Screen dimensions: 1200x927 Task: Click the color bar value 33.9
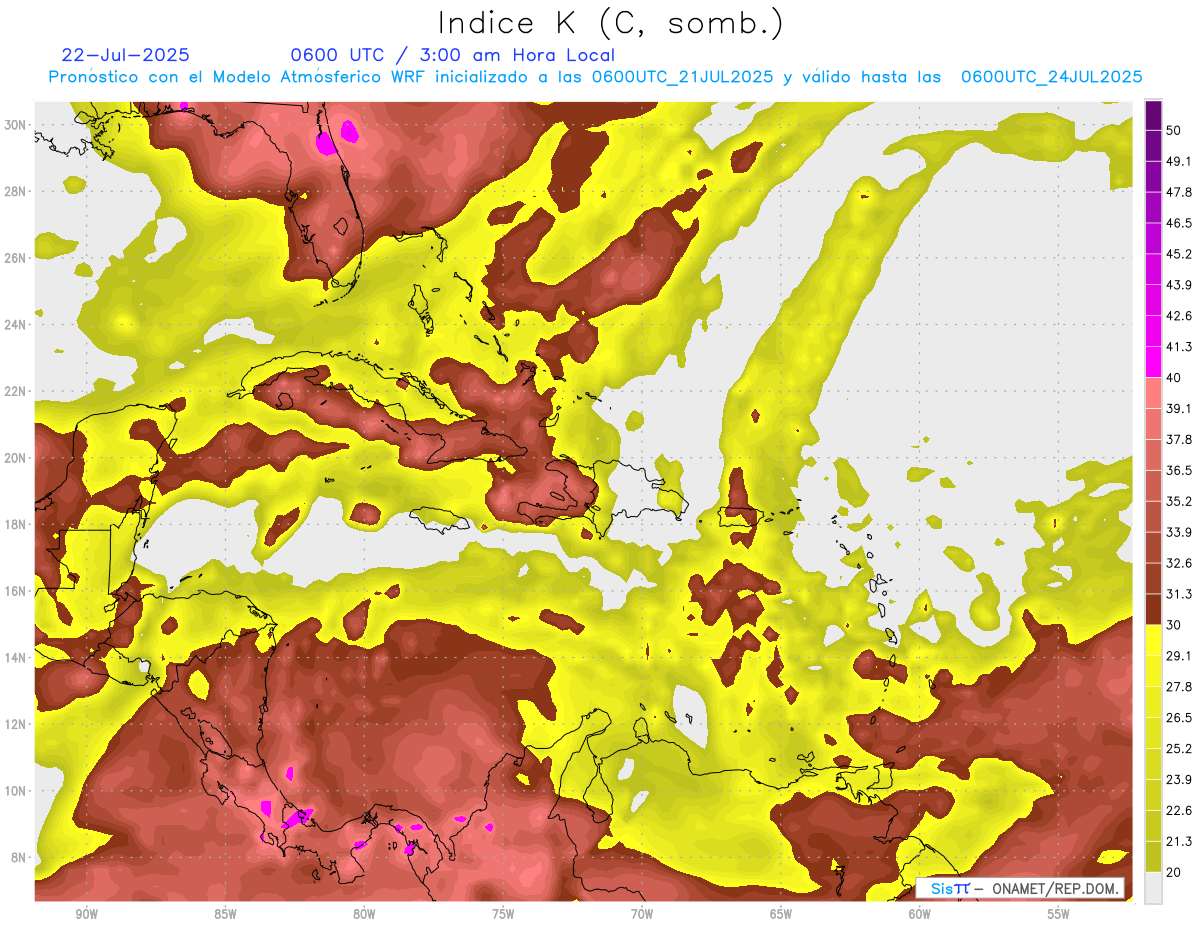(1179, 532)
